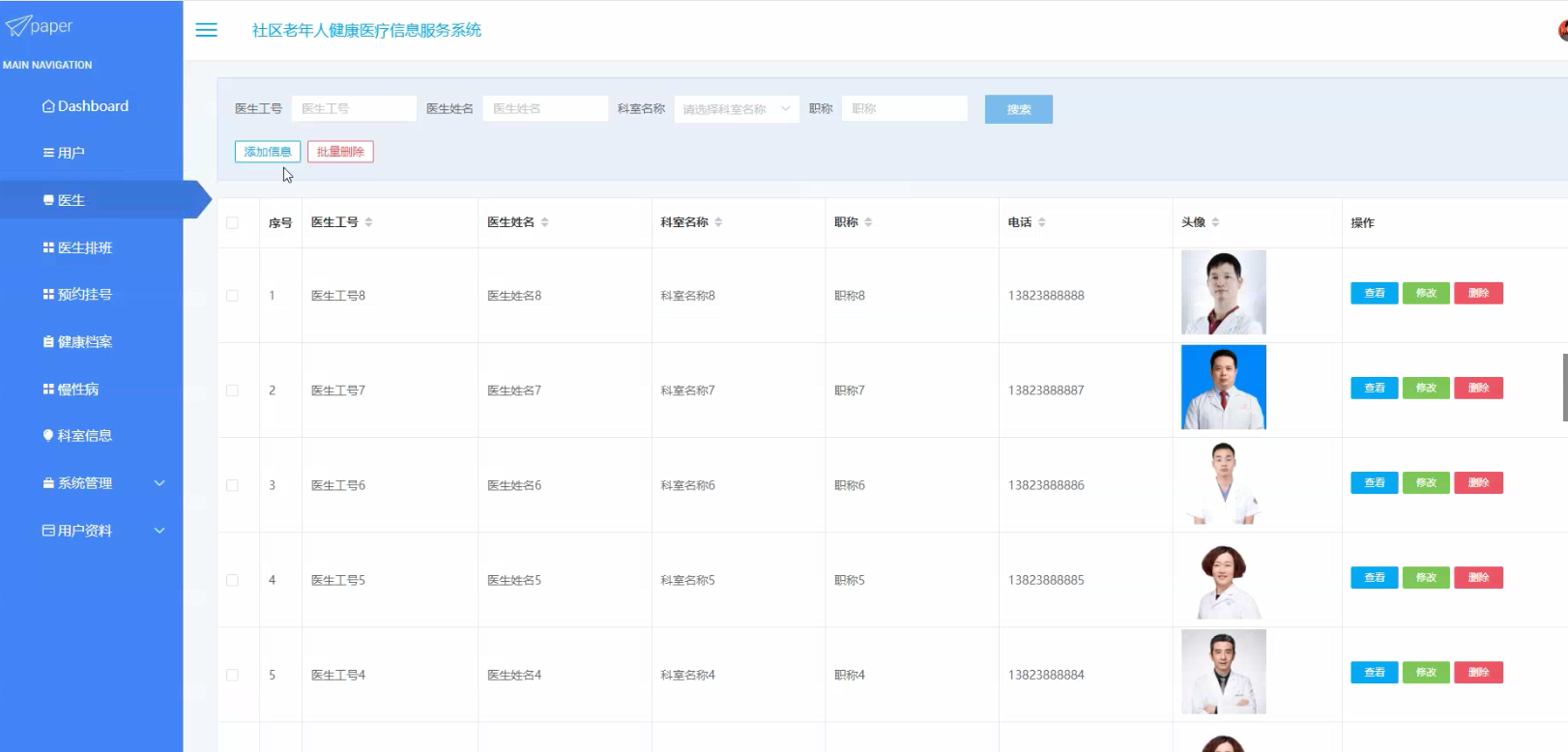
Task: Open avatar photo of 医生姓名5
Action: [x=1224, y=578]
